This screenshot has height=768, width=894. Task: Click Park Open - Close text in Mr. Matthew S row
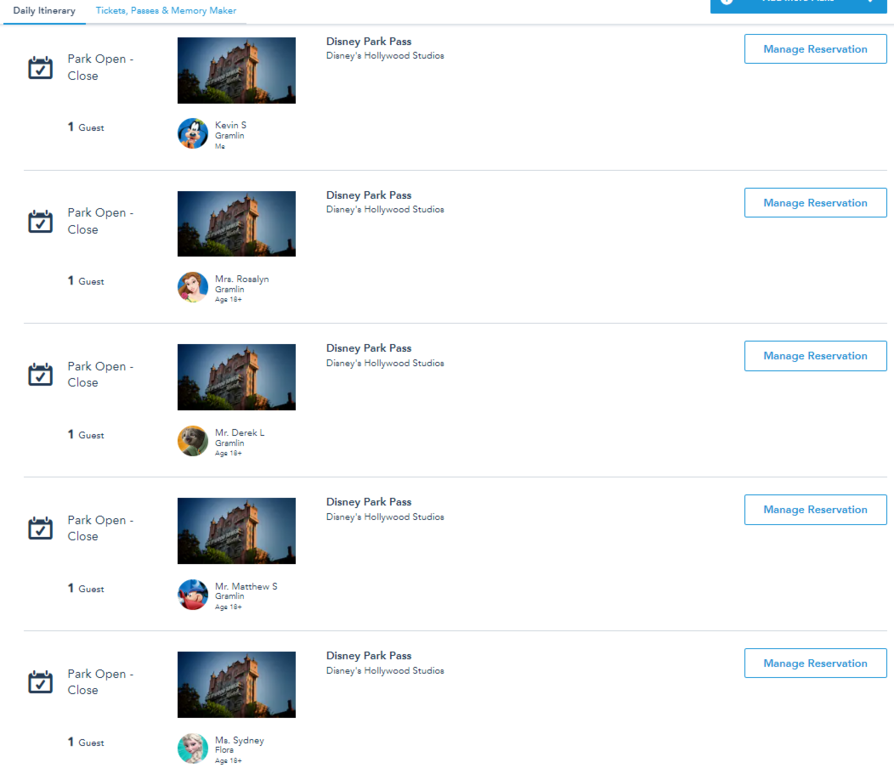(x=100, y=528)
